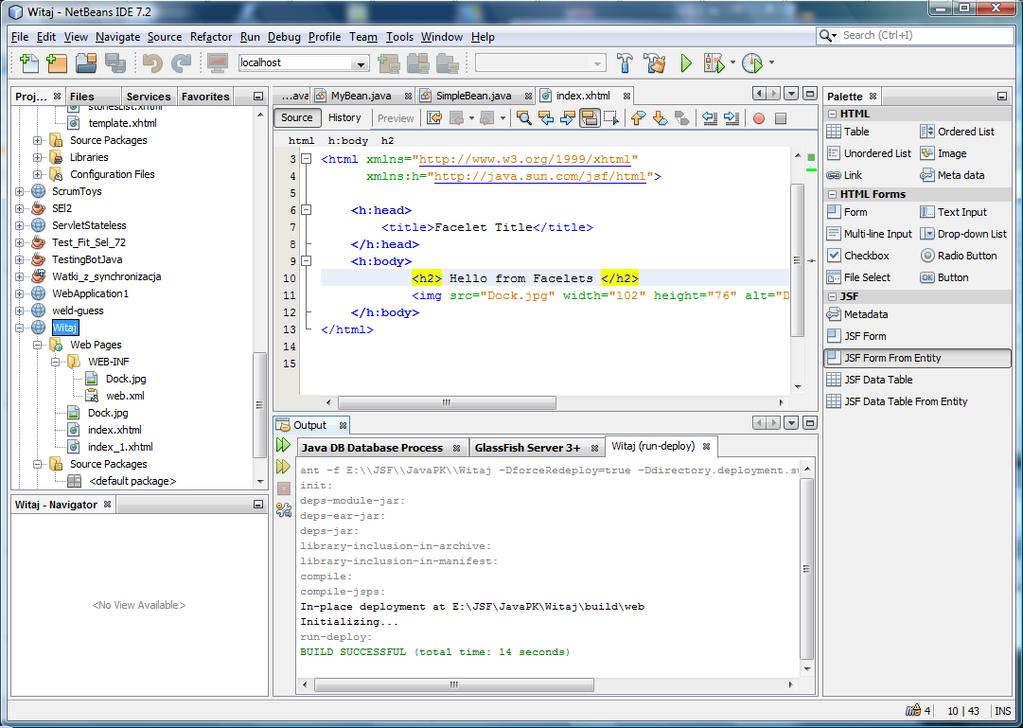Select the Checkbox palette item
The height and width of the screenshot is (728, 1023).
(858, 256)
